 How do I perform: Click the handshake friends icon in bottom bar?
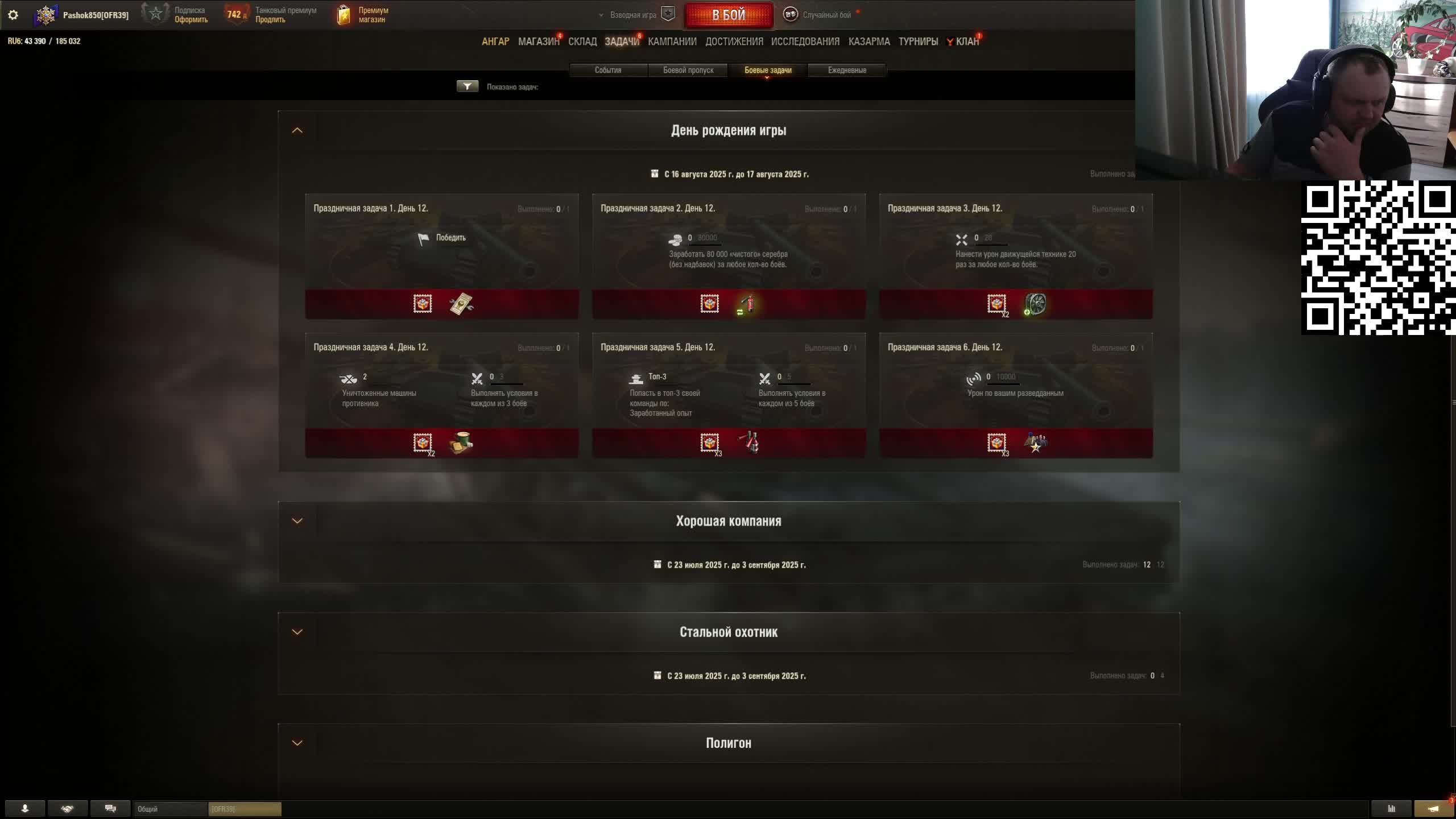coord(68,808)
